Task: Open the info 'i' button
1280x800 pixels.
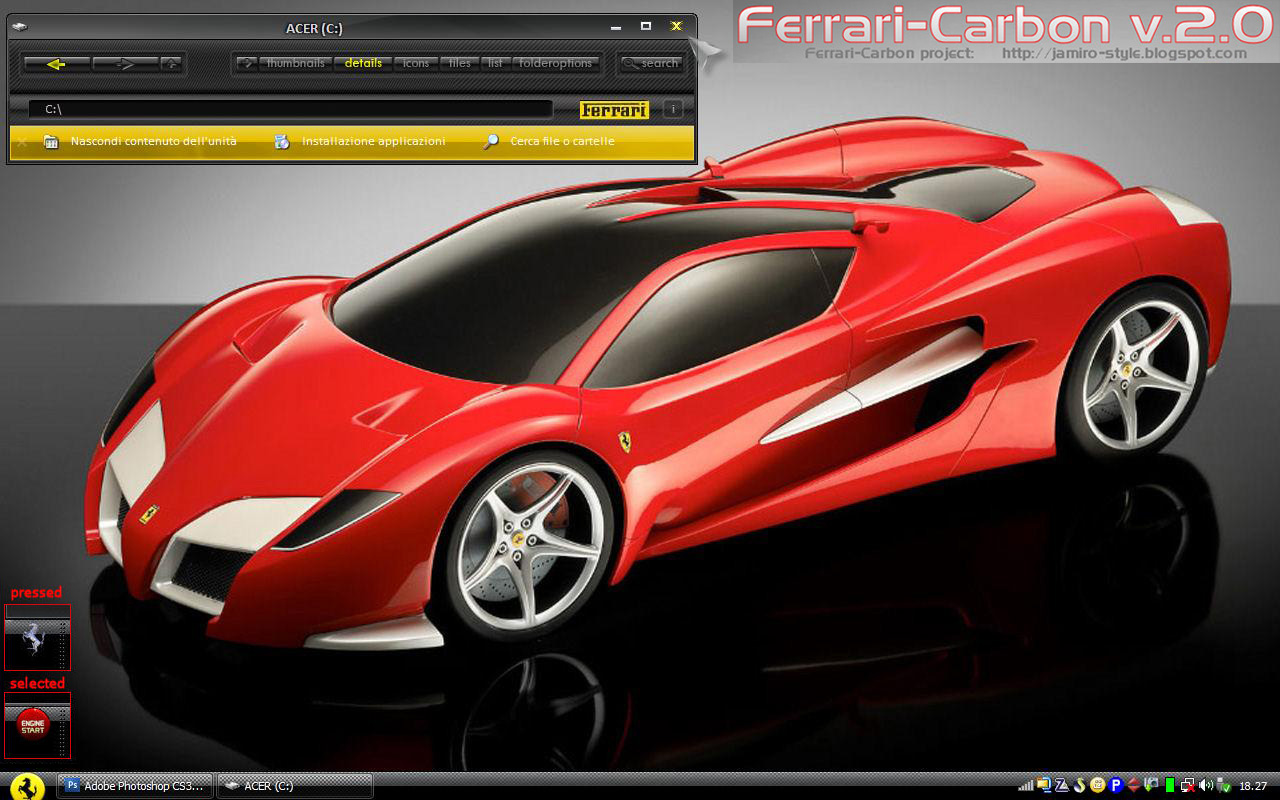Action: coord(673,109)
